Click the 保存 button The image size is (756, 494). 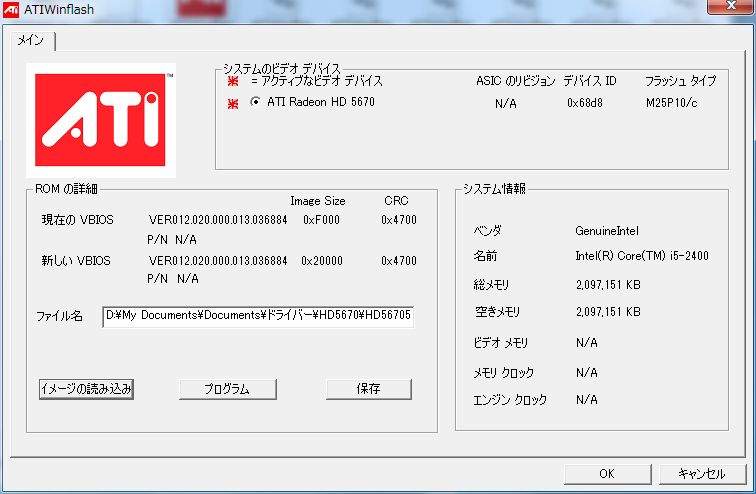[369, 389]
